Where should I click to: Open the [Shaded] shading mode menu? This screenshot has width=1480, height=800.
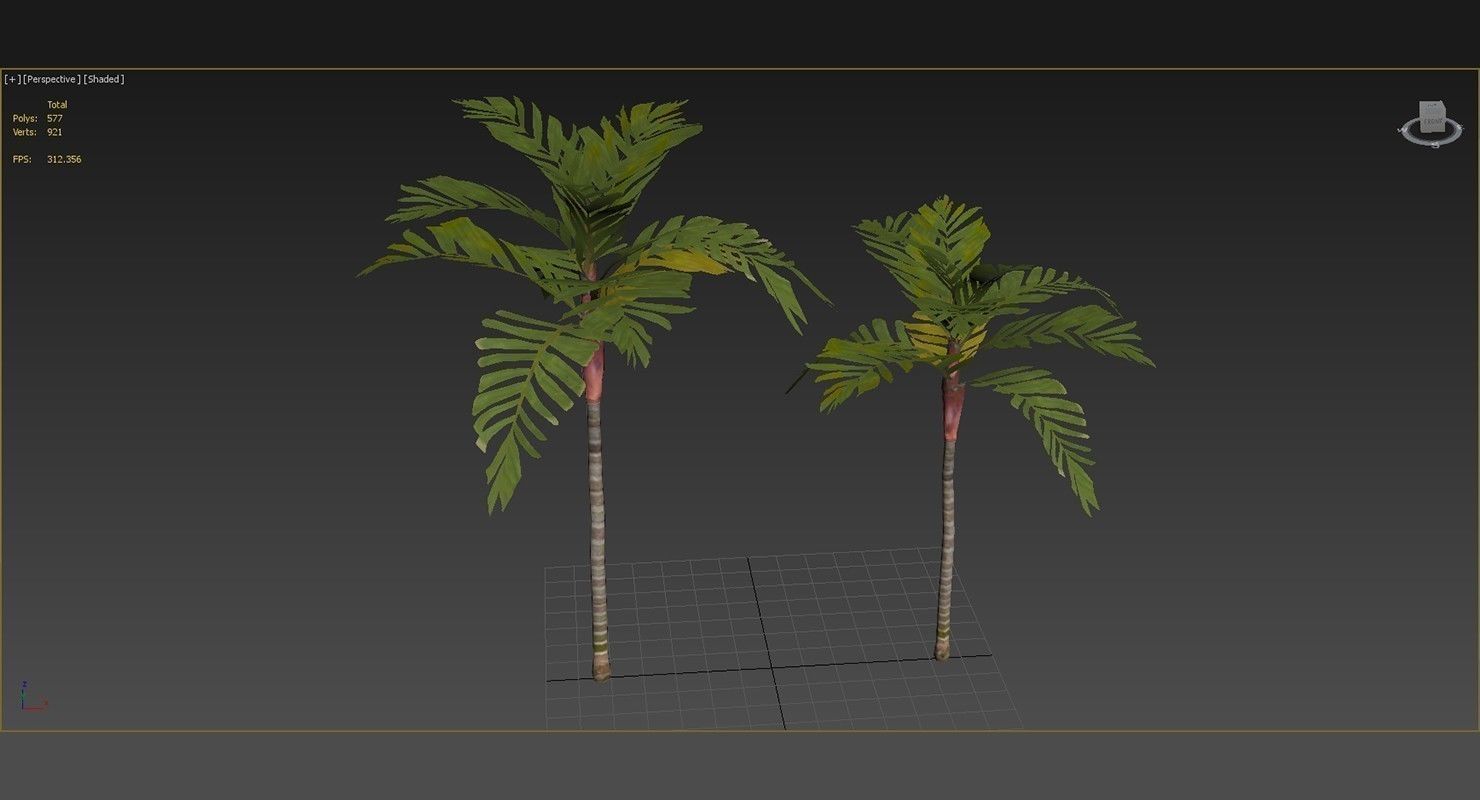104,79
